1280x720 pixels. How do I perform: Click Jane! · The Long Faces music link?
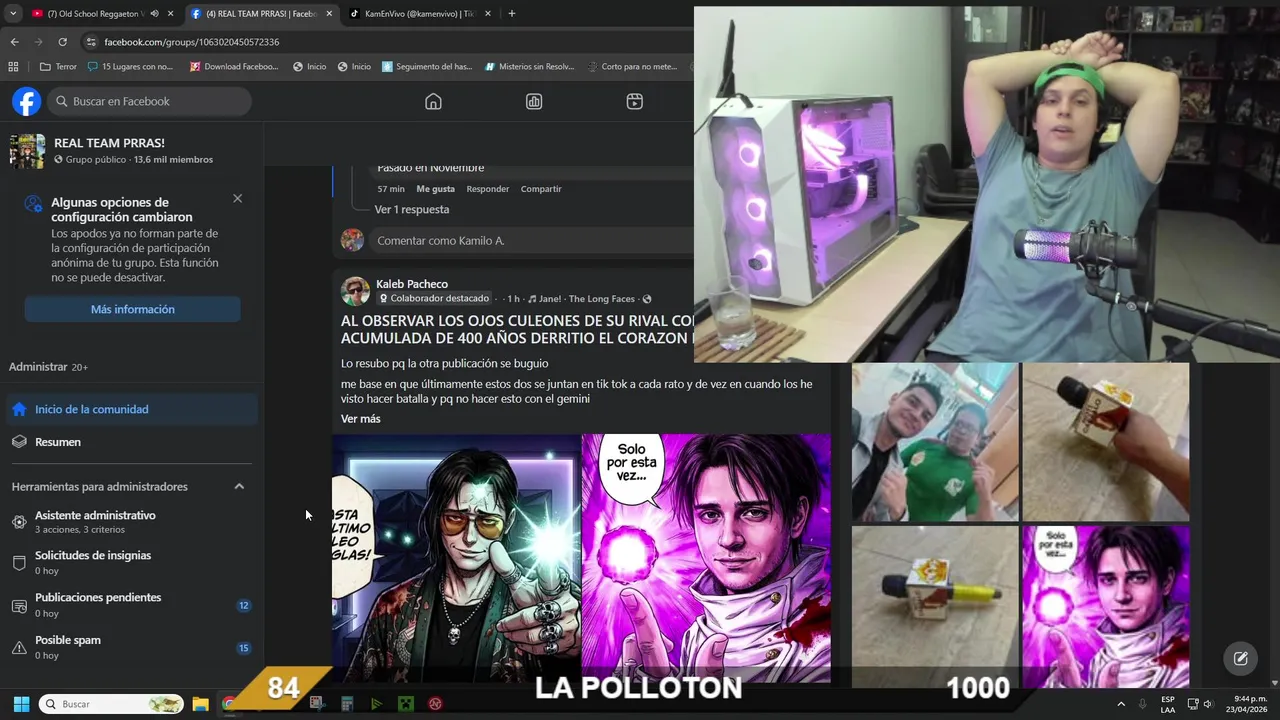(x=581, y=299)
